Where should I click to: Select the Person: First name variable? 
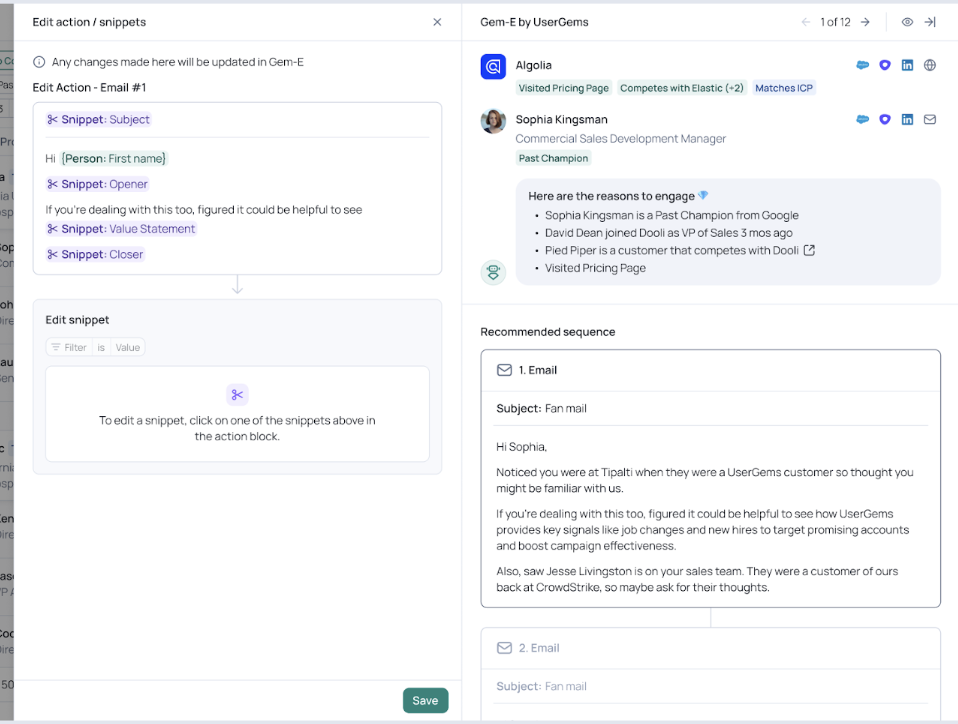click(114, 158)
